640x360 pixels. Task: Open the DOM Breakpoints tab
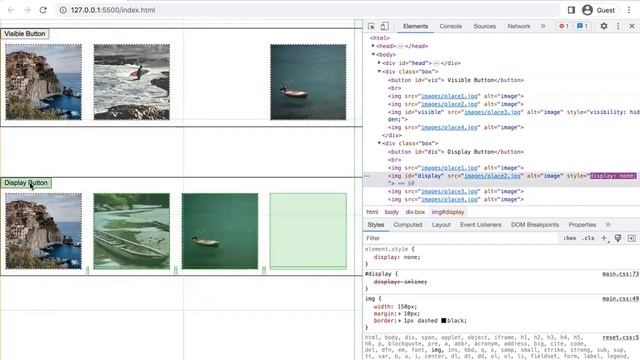pyautogui.click(x=535, y=225)
